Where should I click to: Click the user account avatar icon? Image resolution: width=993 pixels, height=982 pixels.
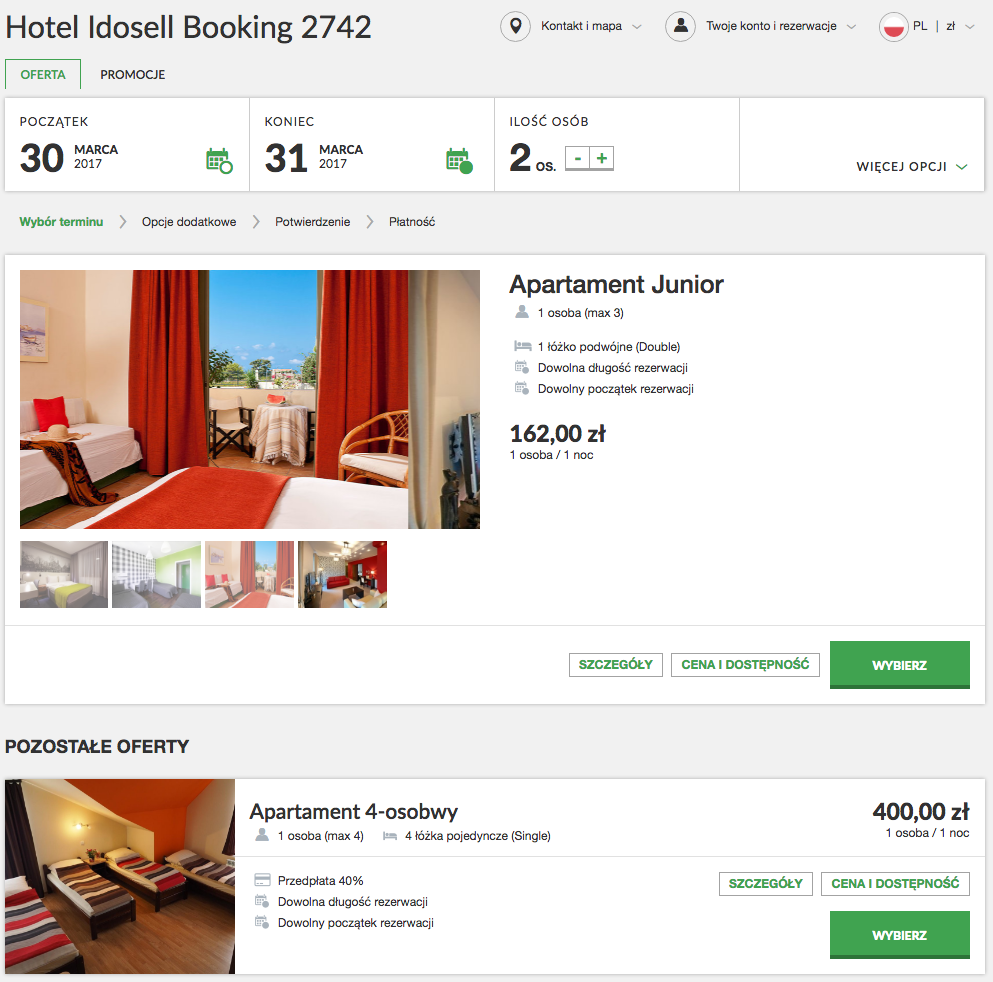click(x=680, y=27)
